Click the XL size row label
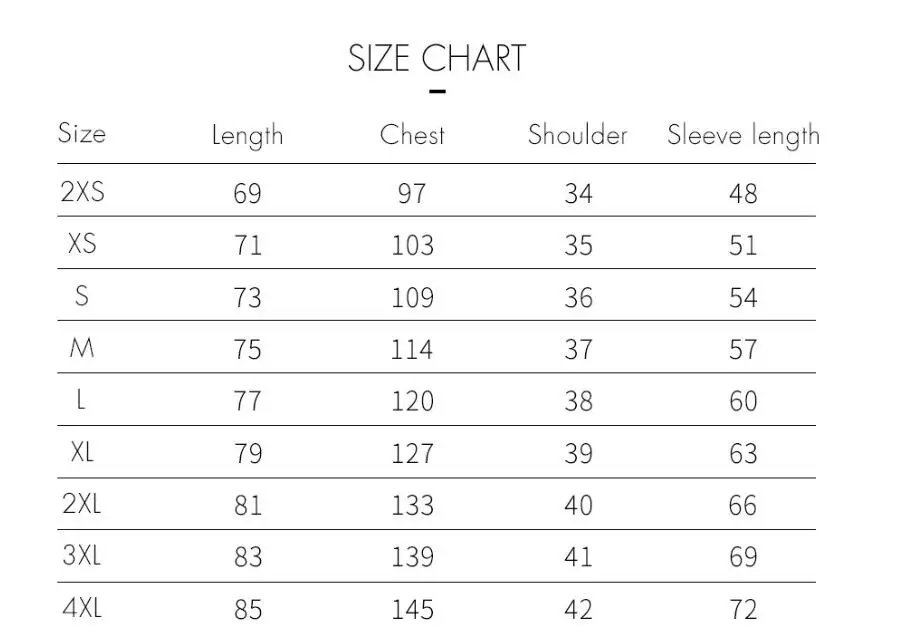The height and width of the screenshot is (641, 897). [x=82, y=452]
